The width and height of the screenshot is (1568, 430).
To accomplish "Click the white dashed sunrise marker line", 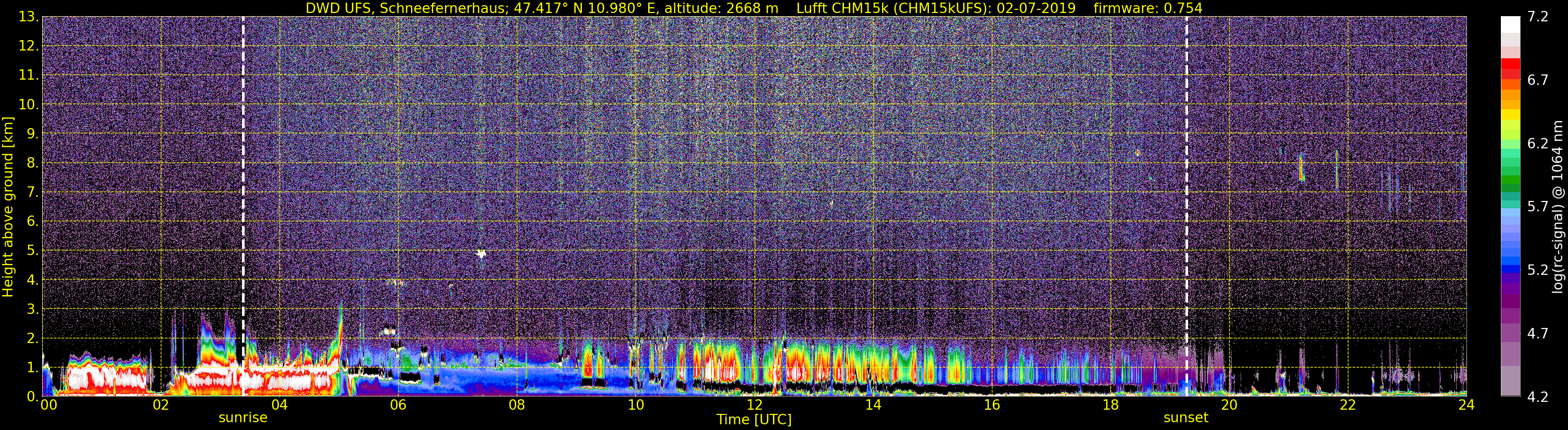I will 243,206.
